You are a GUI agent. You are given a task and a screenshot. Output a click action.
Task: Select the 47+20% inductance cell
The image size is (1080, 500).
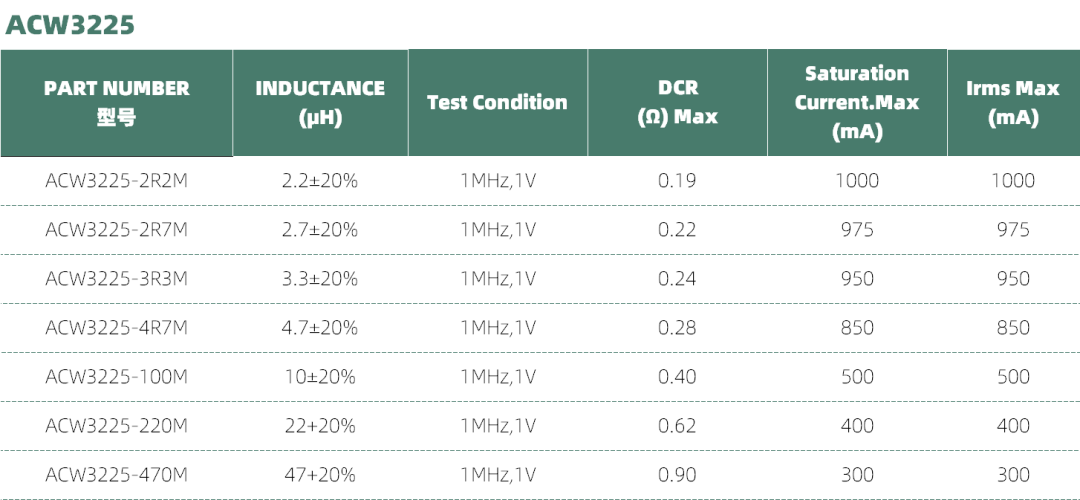(x=320, y=475)
